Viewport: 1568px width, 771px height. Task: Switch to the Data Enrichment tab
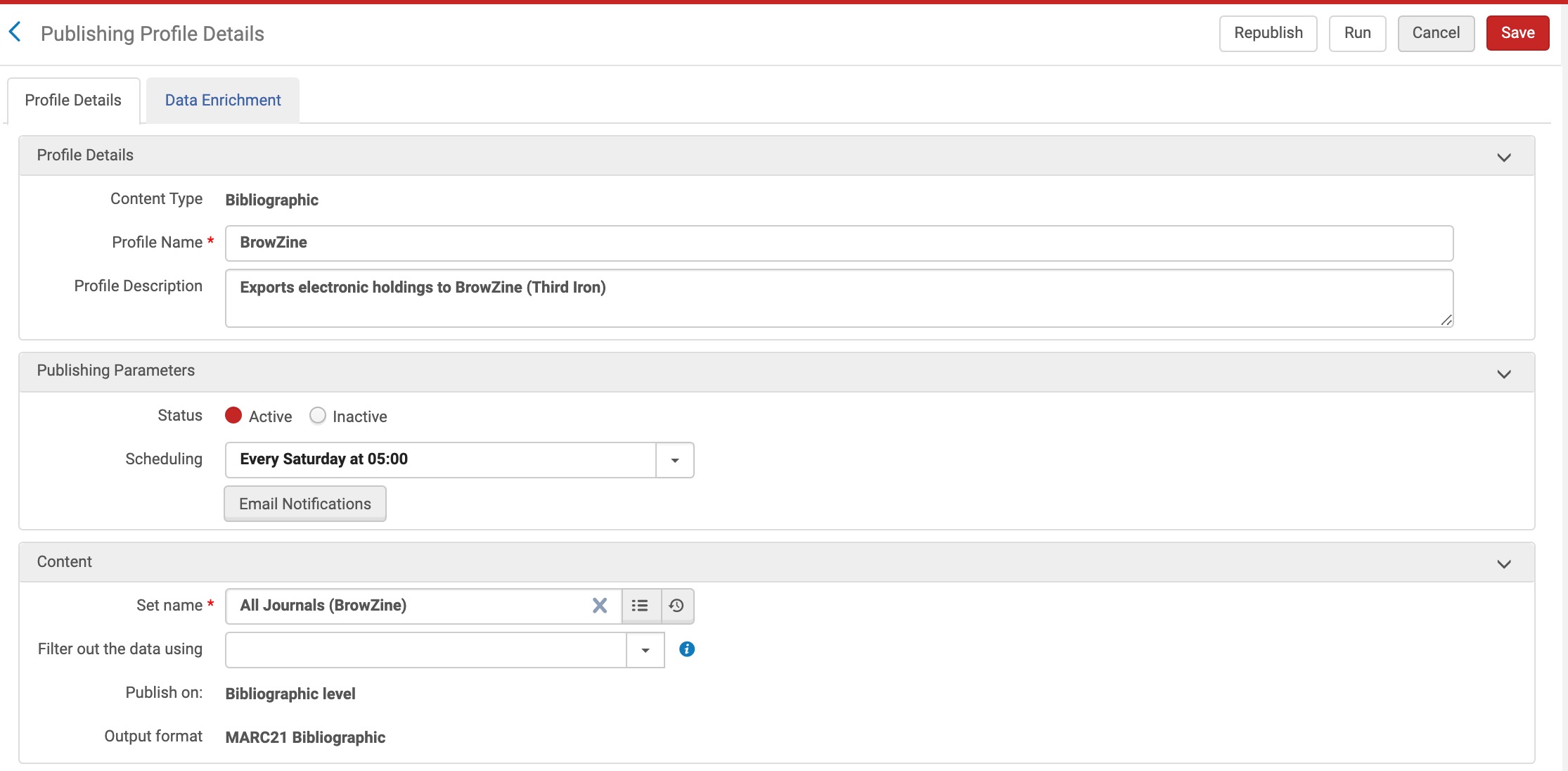coord(223,101)
